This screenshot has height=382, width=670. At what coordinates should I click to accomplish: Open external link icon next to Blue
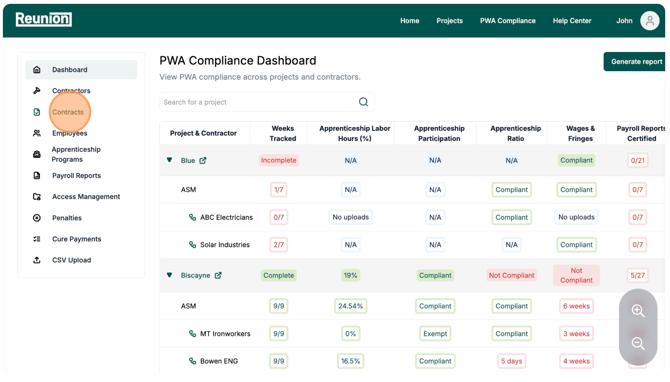(203, 161)
